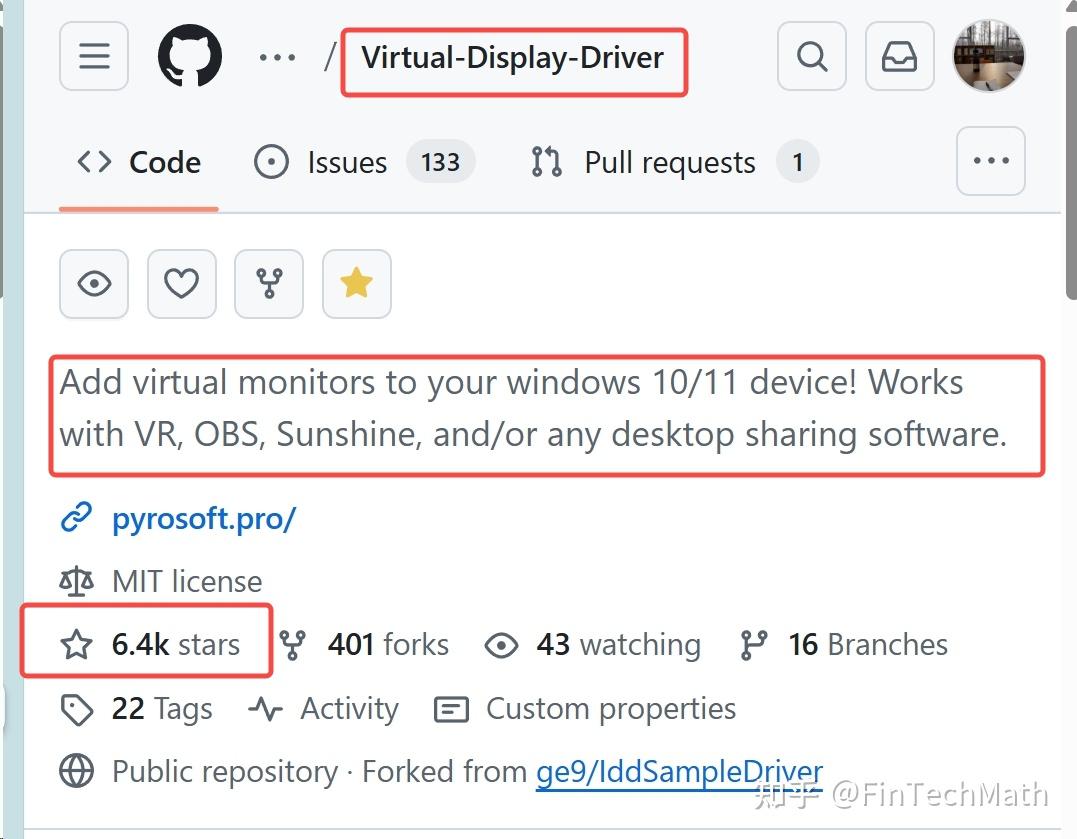
Task: Open the pyrosoft.pro link
Action: point(204,519)
